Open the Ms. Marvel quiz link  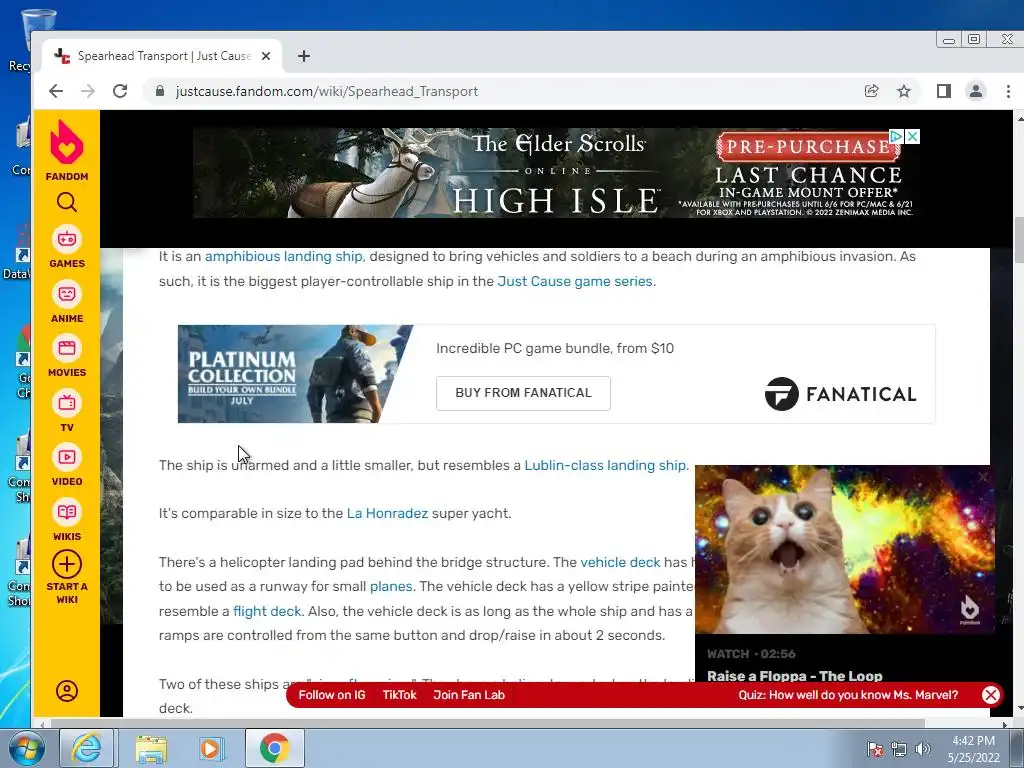848,695
